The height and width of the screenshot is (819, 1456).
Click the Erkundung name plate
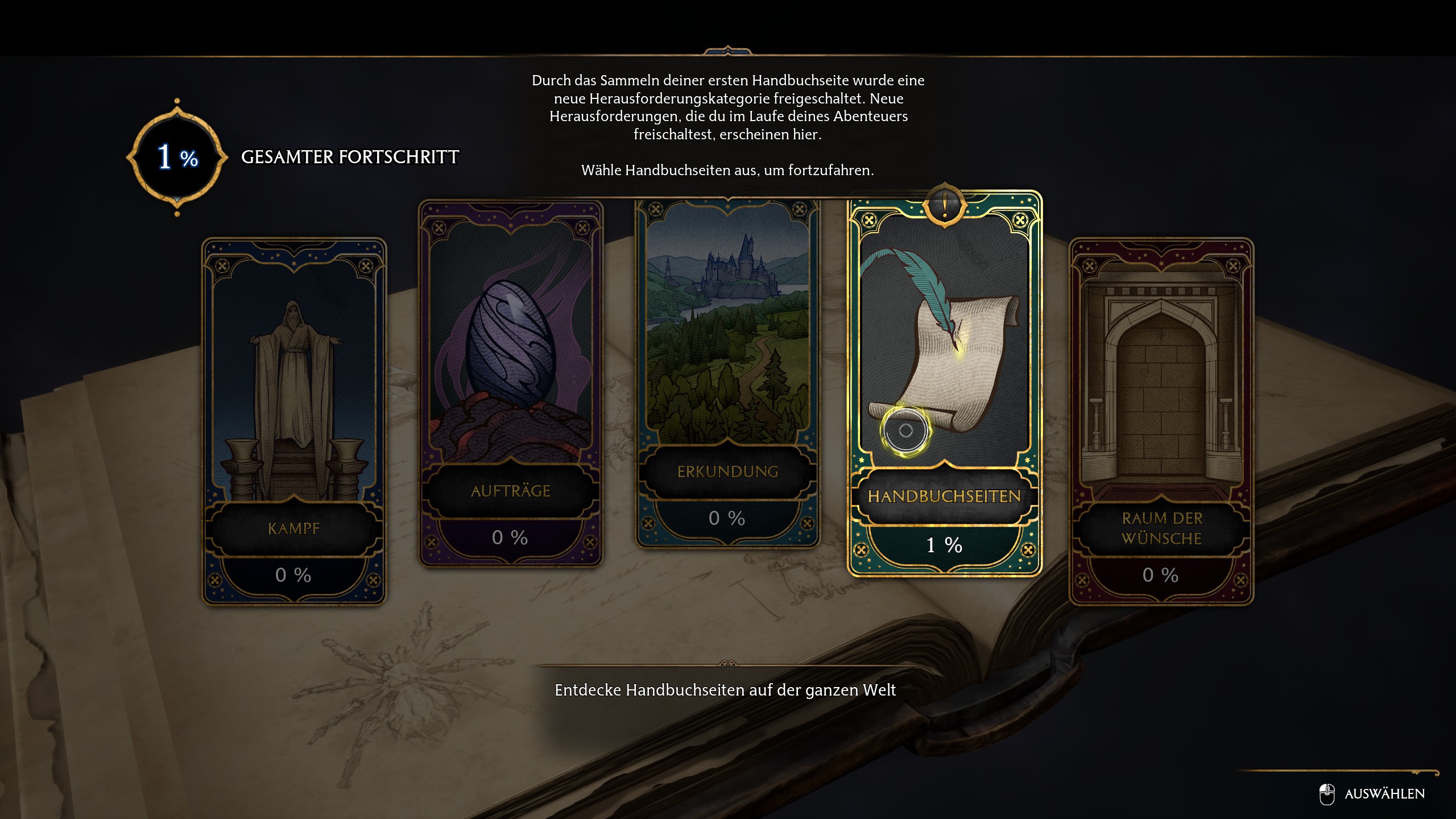[727, 472]
